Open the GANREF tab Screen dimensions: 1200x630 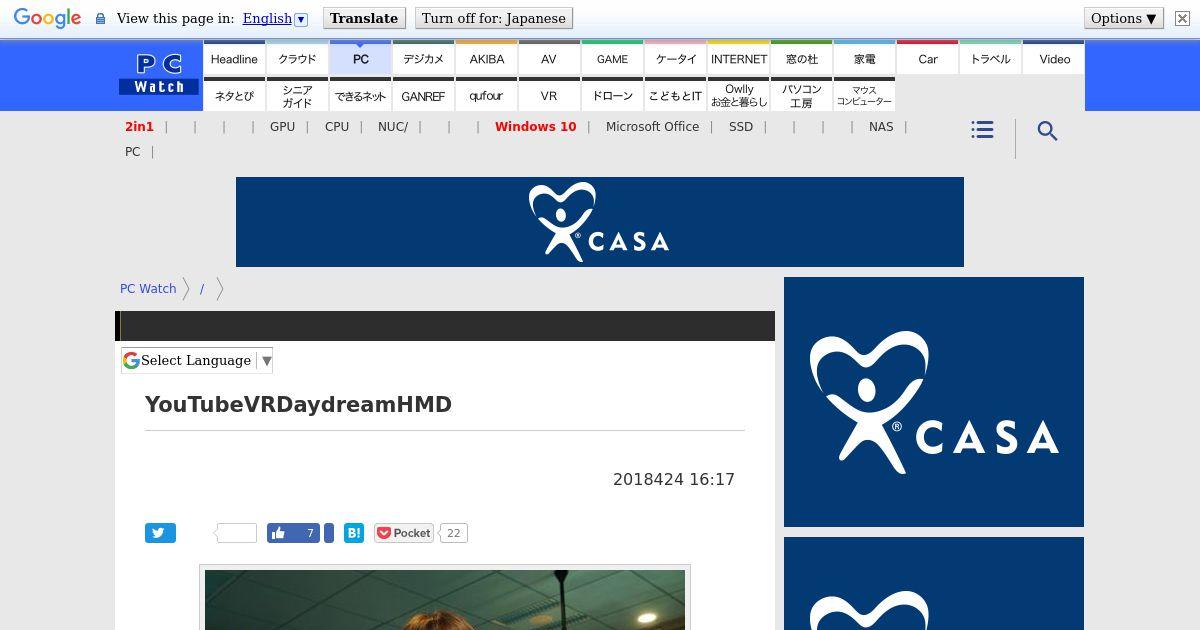(423, 95)
